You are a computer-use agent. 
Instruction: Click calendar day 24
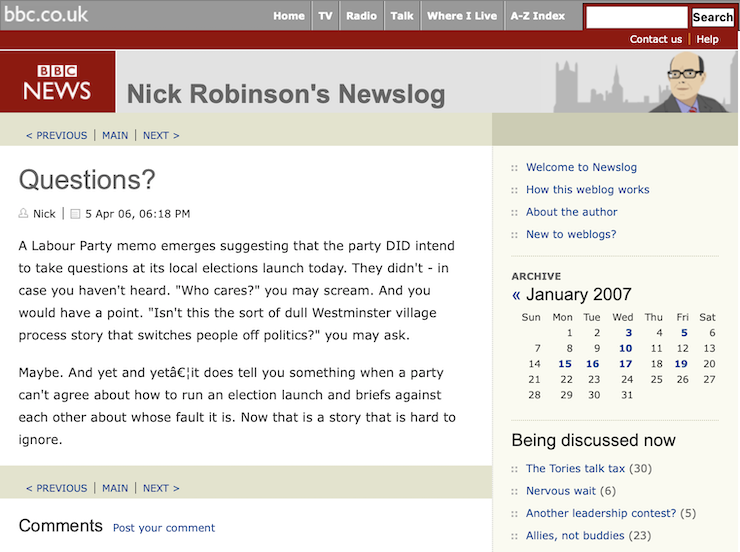(627, 379)
